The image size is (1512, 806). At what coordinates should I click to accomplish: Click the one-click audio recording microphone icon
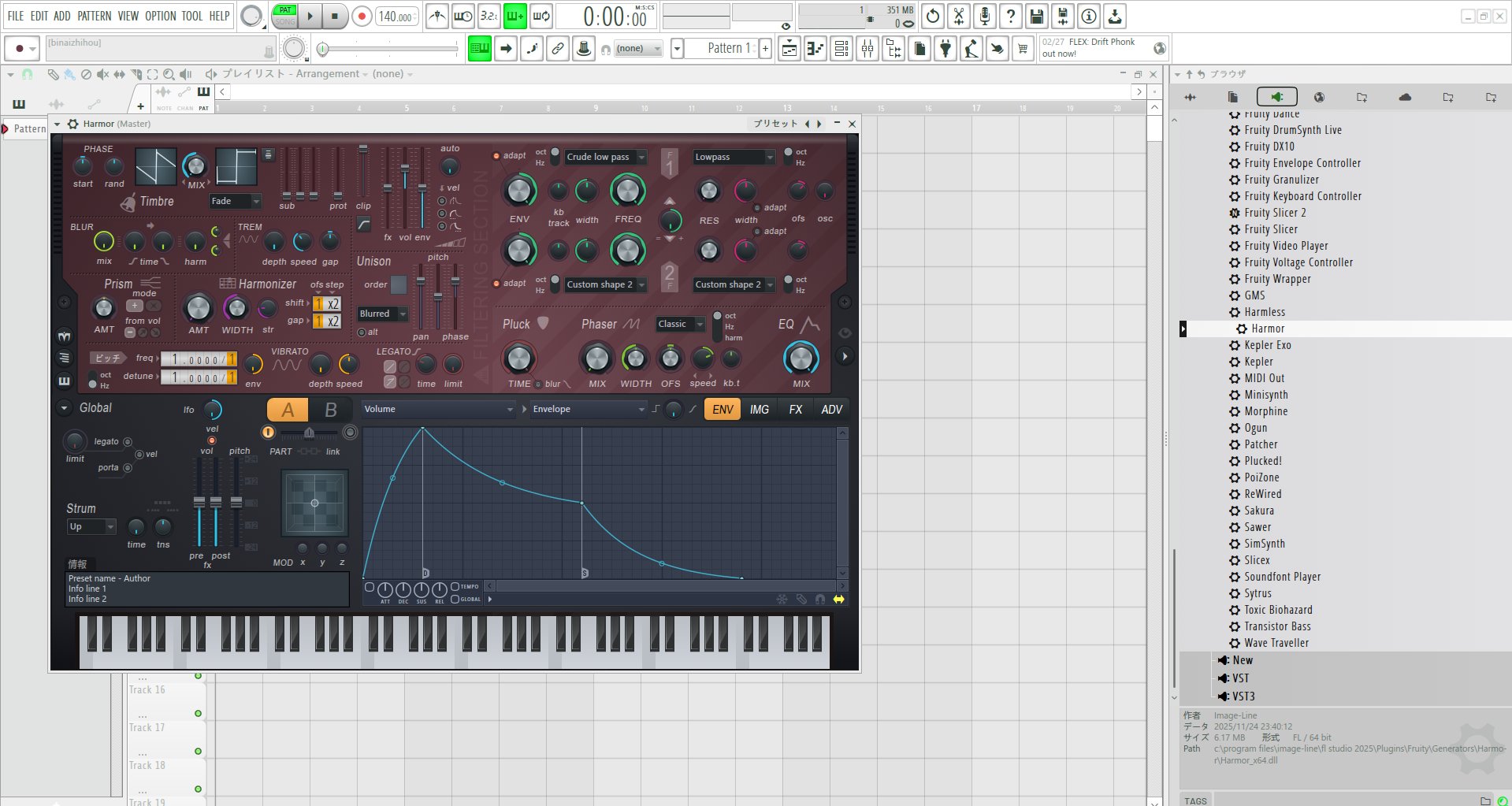(x=985, y=16)
